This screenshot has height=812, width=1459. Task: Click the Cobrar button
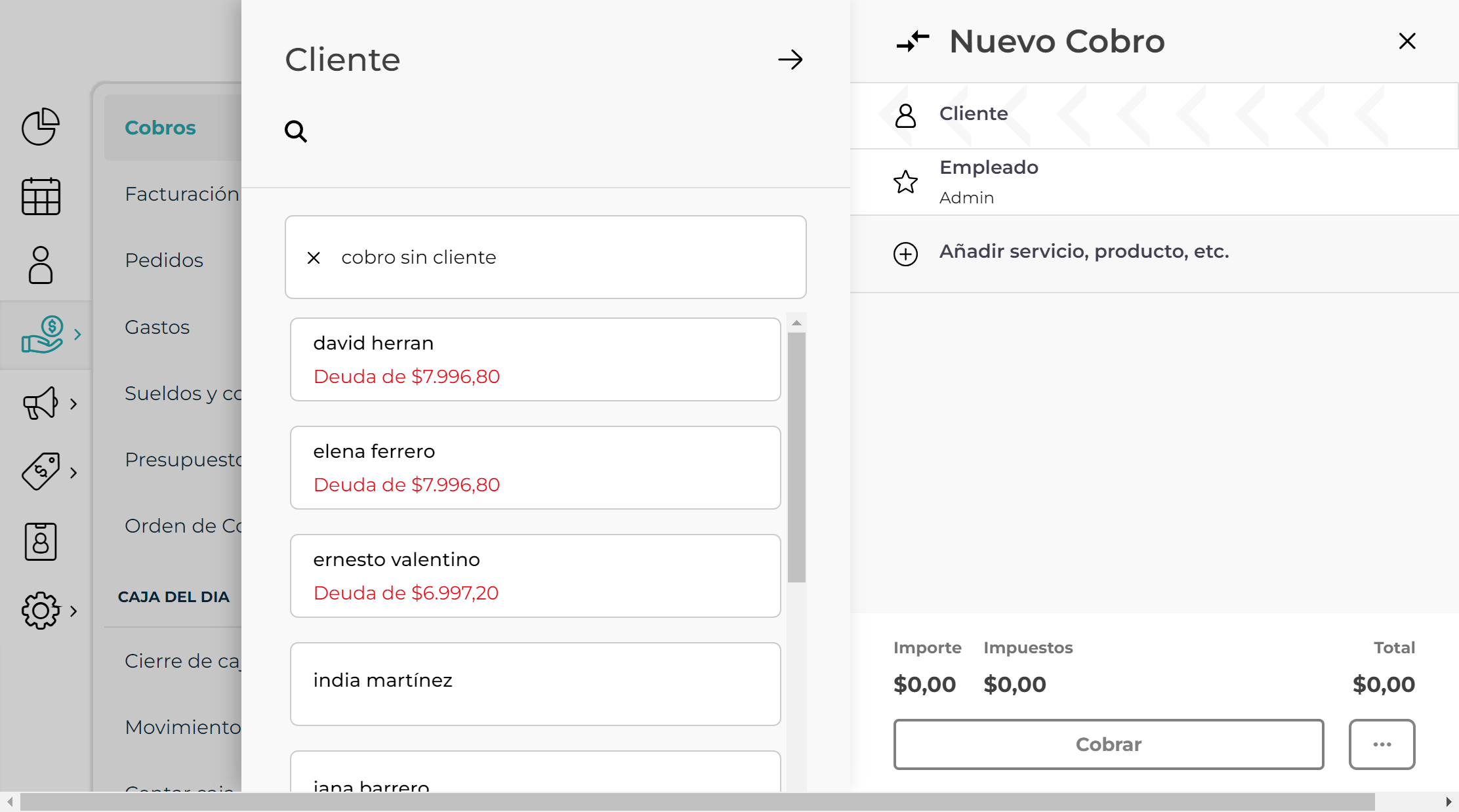coord(1109,744)
